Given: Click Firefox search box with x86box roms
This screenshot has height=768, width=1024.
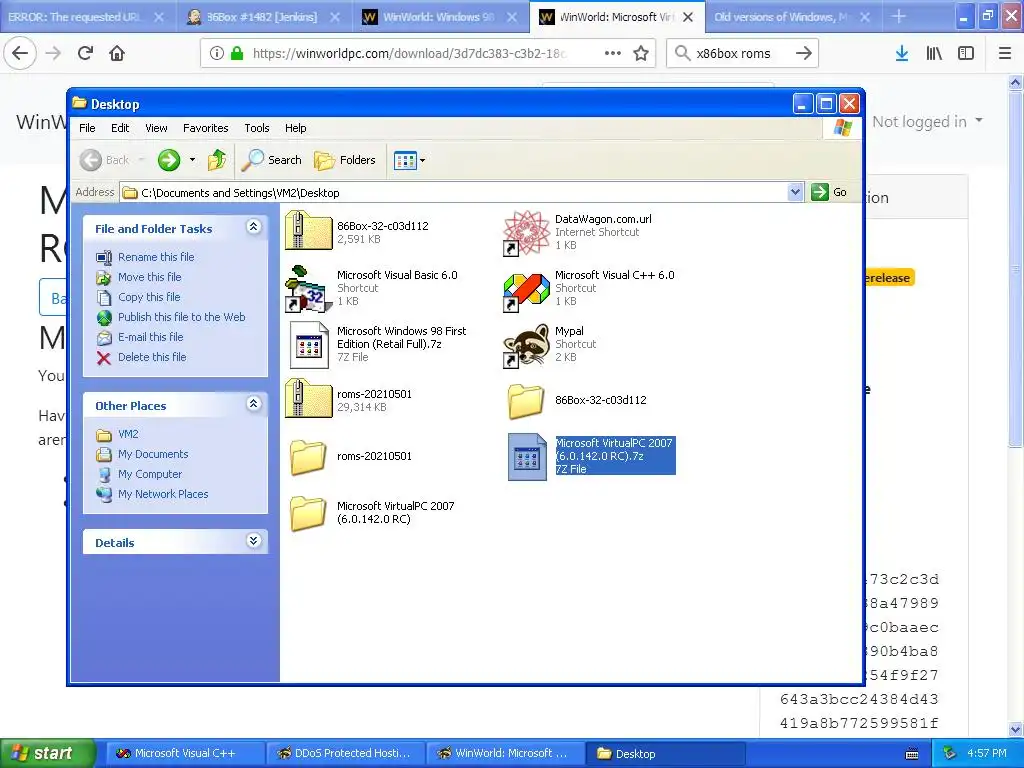Looking at the screenshot, I should 741,53.
